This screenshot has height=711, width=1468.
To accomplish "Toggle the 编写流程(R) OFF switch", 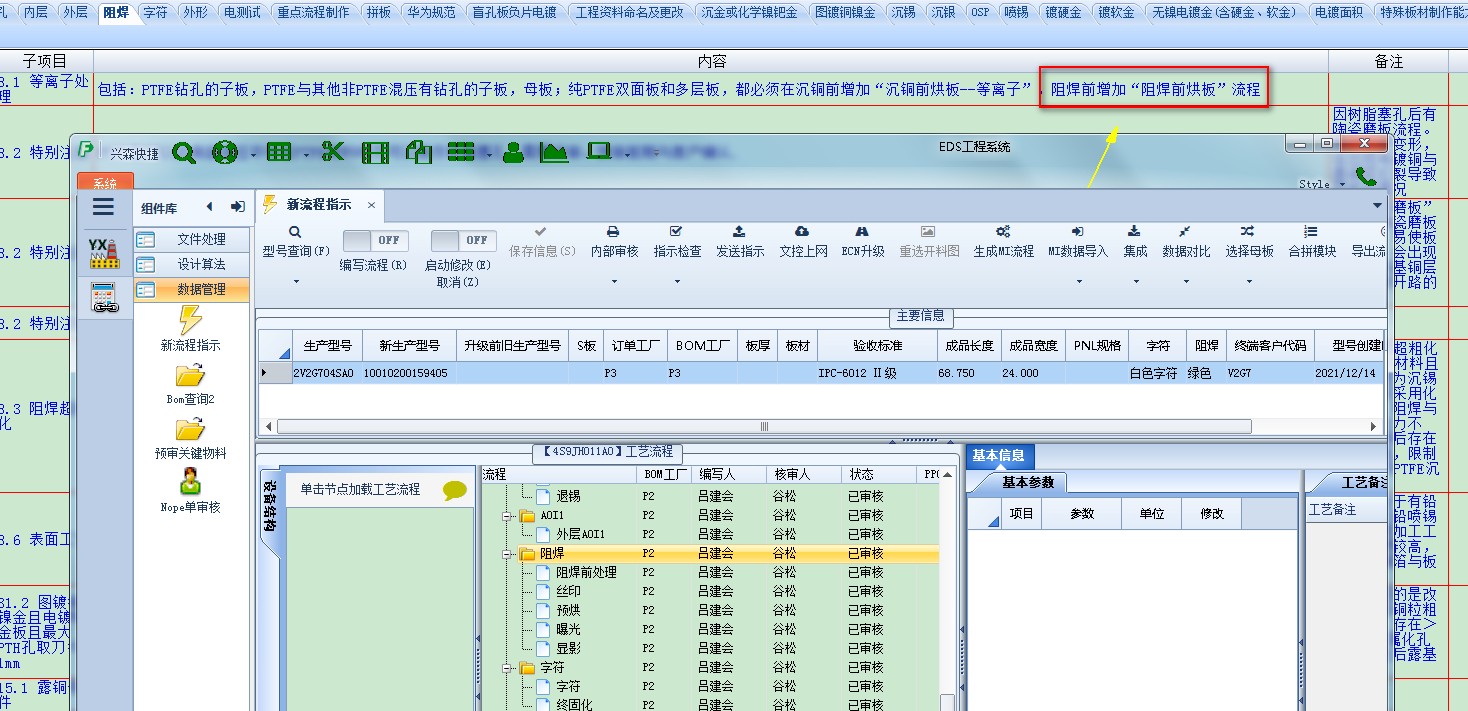I will tap(375, 241).
